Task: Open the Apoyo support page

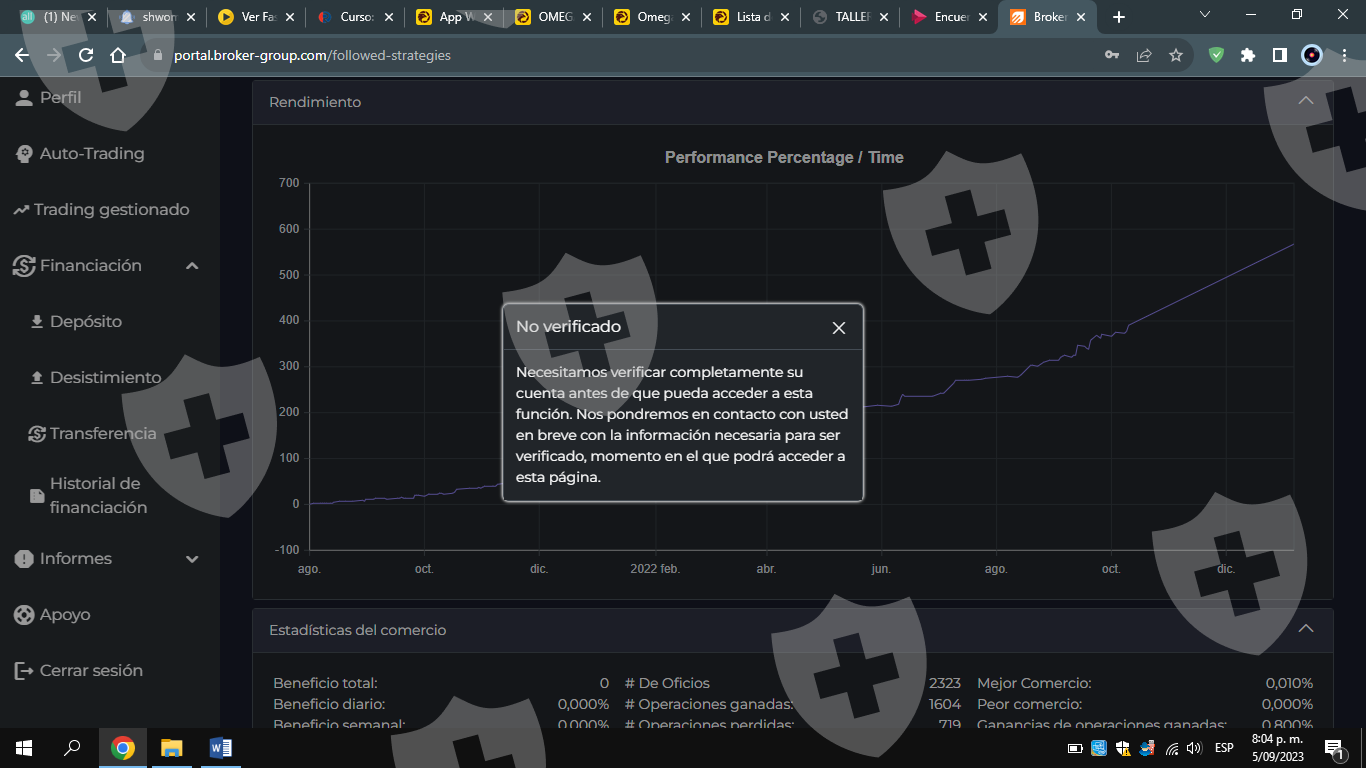Action: pos(65,615)
